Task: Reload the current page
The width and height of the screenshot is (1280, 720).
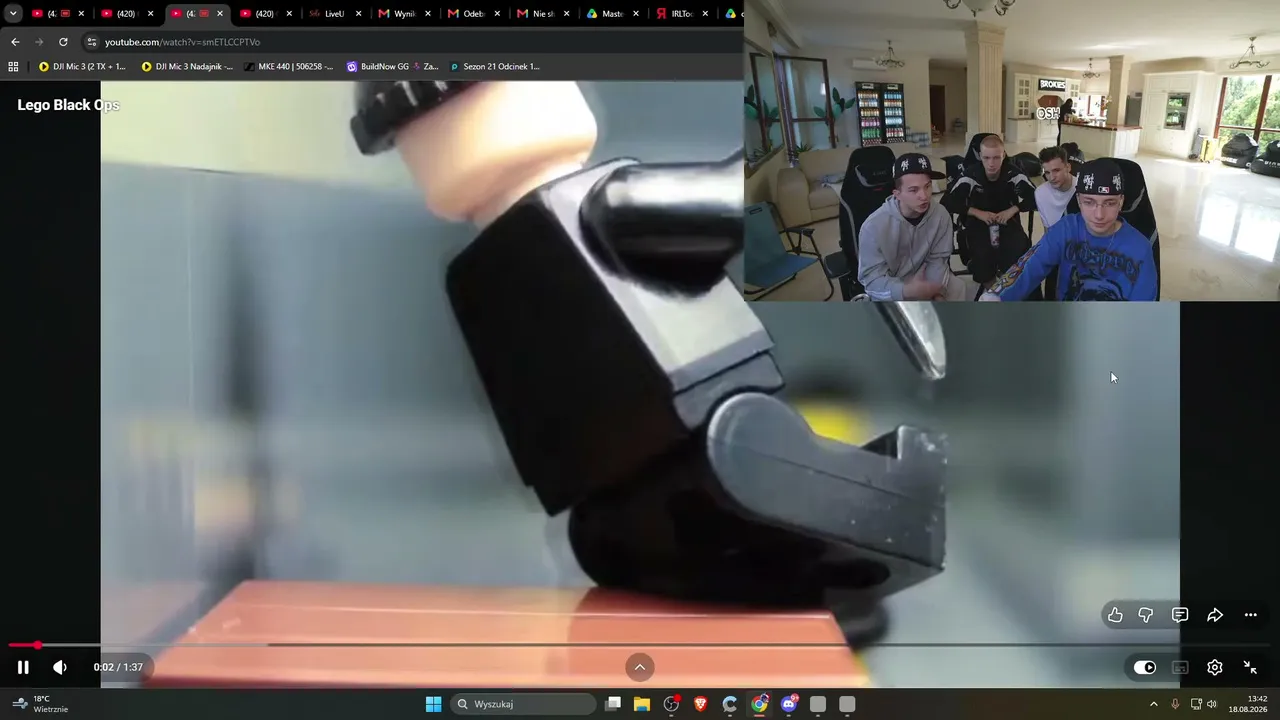Action: tap(63, 42)
